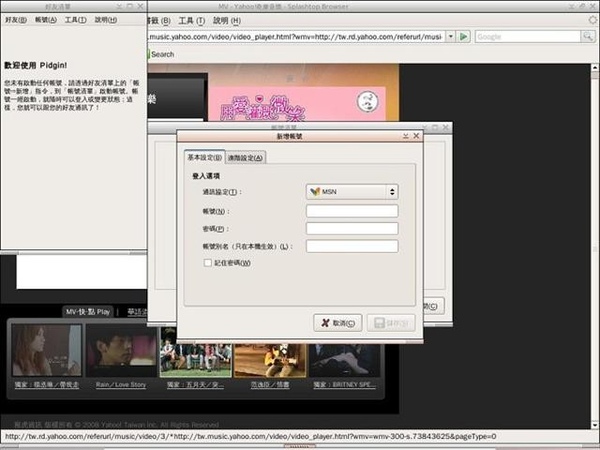Image resolution: width=600 pixels, height=450 pixels.
Task: Switch to 基本設定(B) tab
Action: click(204, 157)
